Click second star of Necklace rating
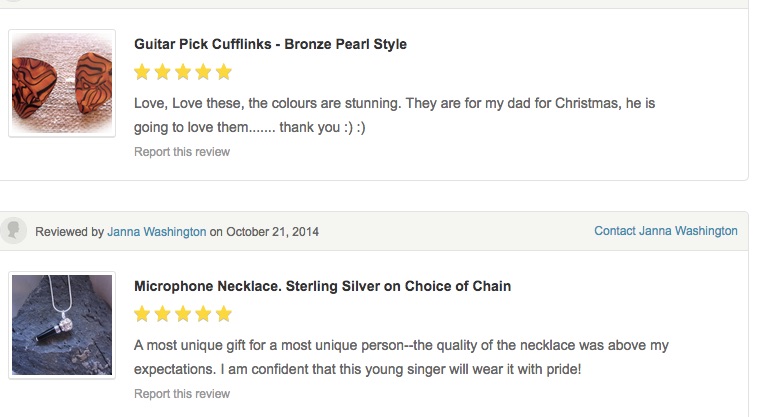 [x=162, y=314]
